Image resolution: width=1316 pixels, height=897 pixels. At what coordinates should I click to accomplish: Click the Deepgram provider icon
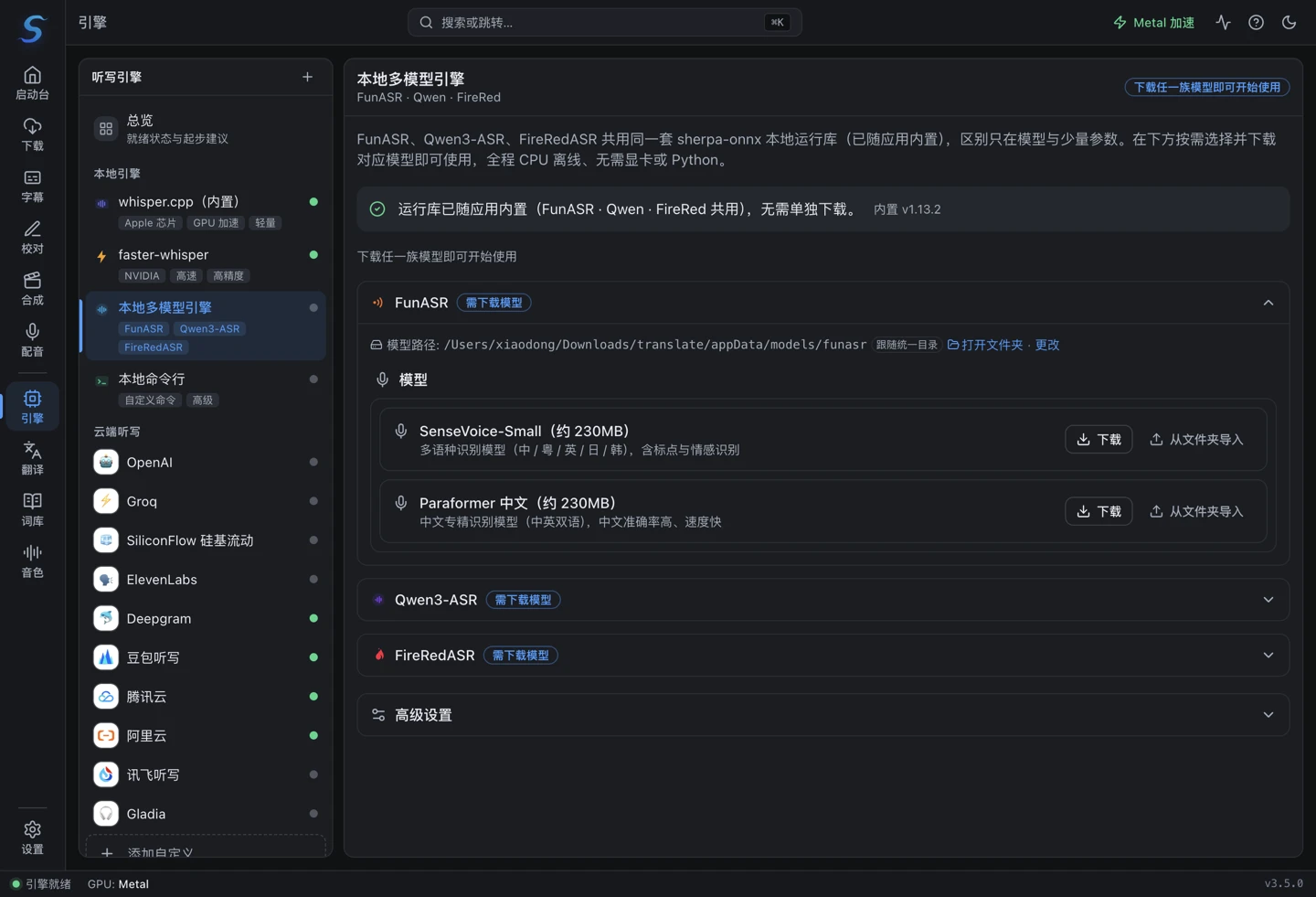tap(106, 618)
